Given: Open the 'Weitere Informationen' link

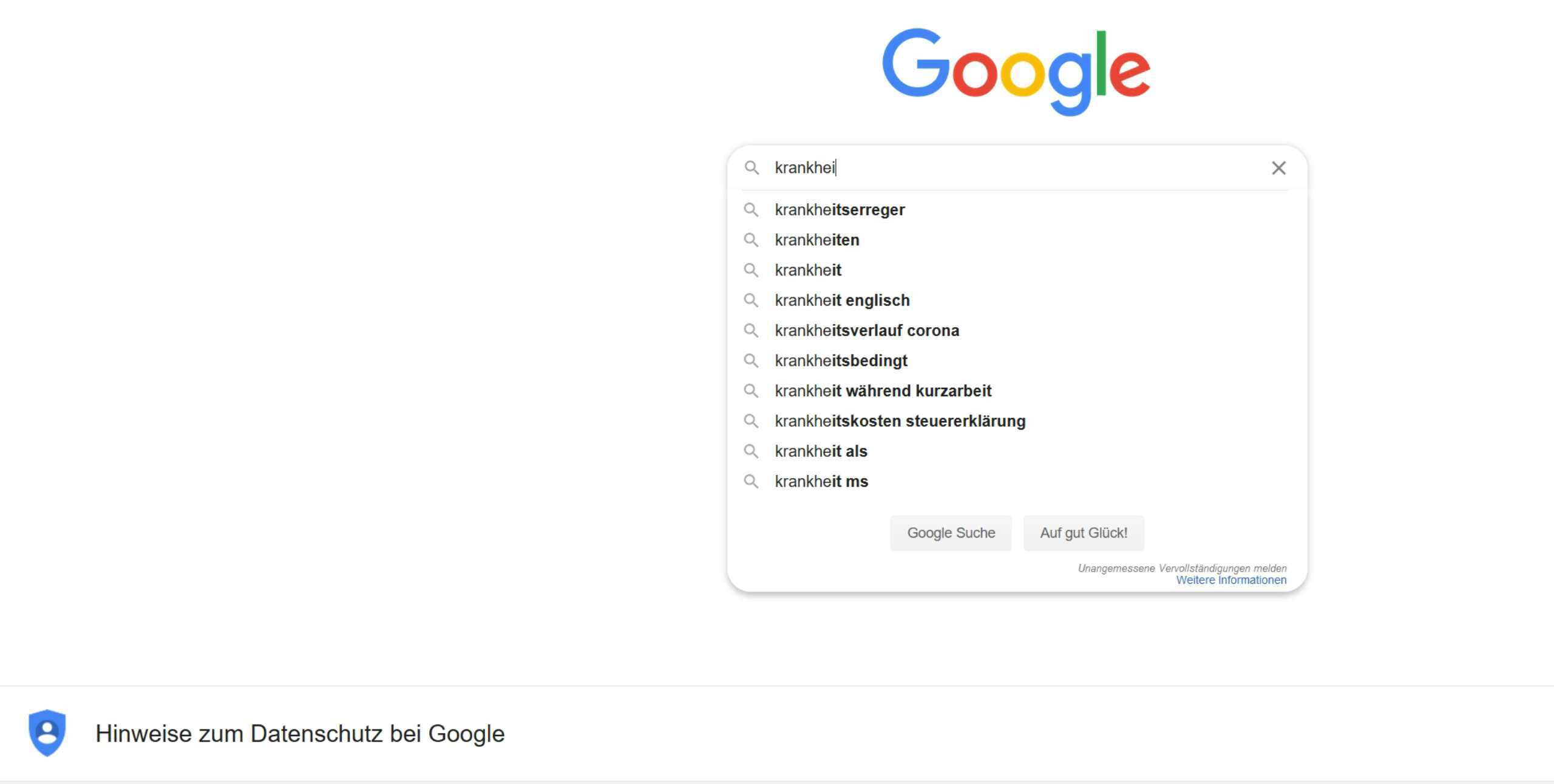Looking at the screenshot, I should point(1231,580).
